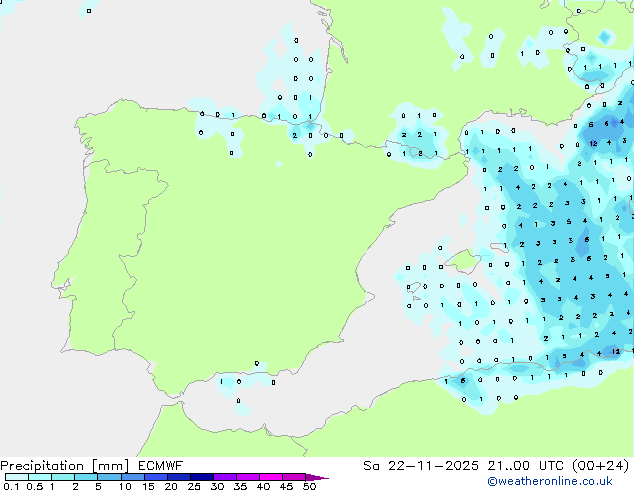Click the 45–50 mm legend swatch
This screenshot has width=634, height=490.
tap(294, 477)
